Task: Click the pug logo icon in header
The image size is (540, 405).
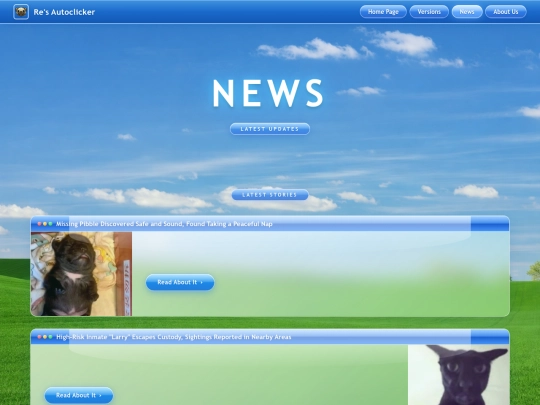Action: point(21,12)
